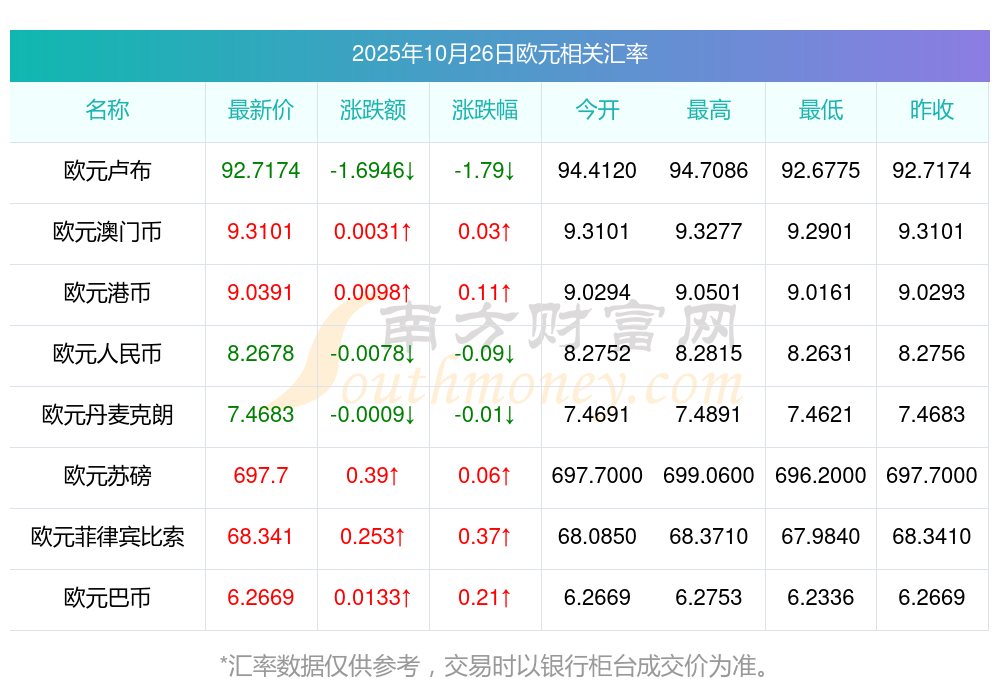Click the 涨跌幅 column header
This screenshot has height=697, width=1000.
(485, 110)
